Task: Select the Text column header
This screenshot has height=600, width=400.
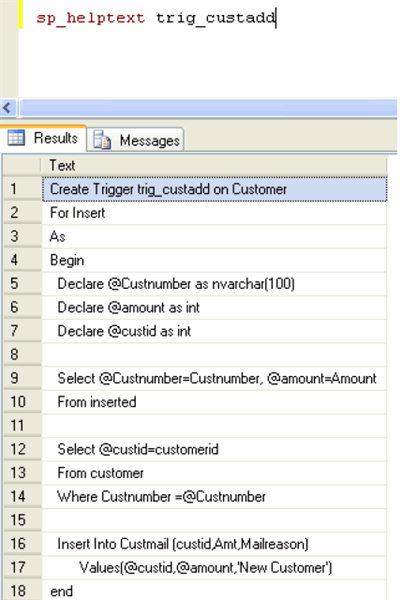Action: click(214, 166)
